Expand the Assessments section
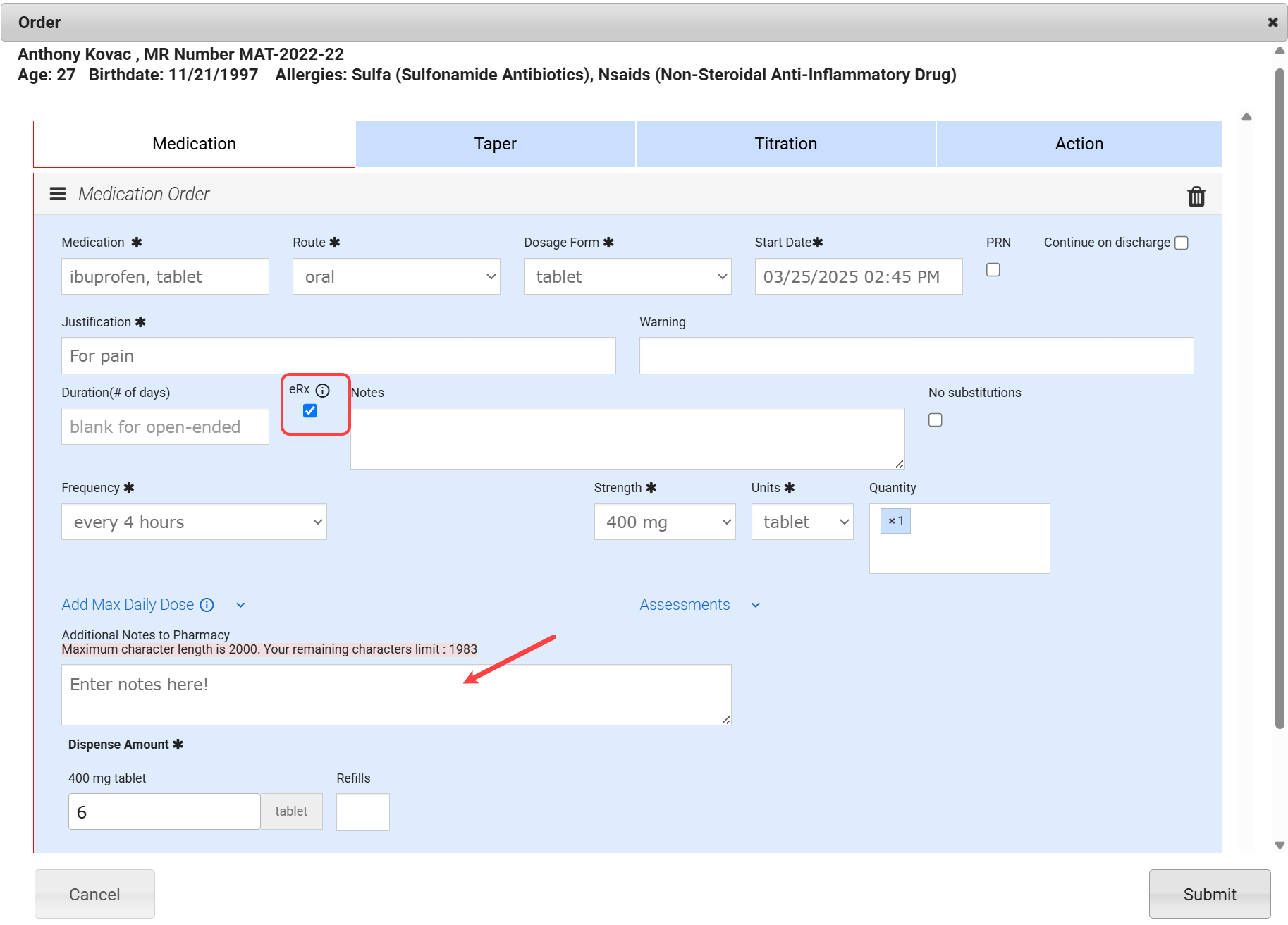The height and width of the screenshot is (925, 1288). 755,605
